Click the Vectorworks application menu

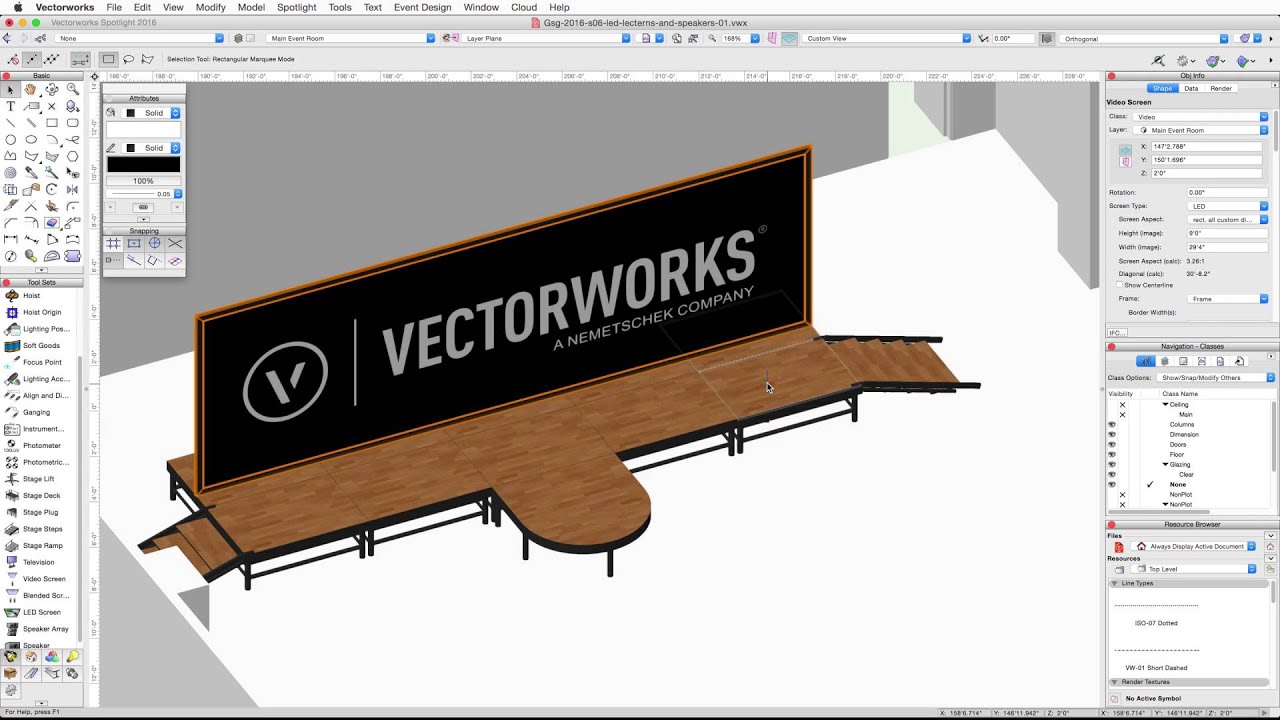(65, 7)
